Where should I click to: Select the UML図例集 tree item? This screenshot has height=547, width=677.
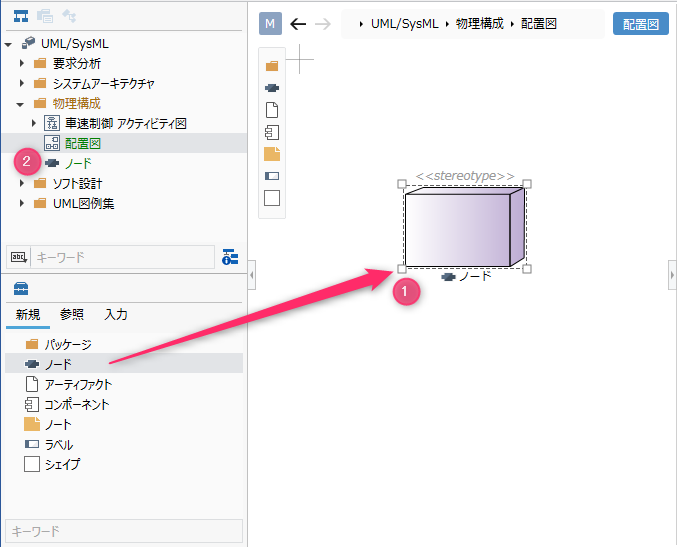point(83,203)
